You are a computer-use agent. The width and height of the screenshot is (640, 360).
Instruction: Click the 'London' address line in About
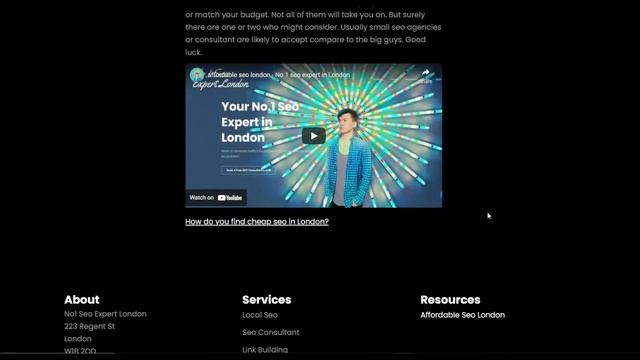tap(78, 339)
